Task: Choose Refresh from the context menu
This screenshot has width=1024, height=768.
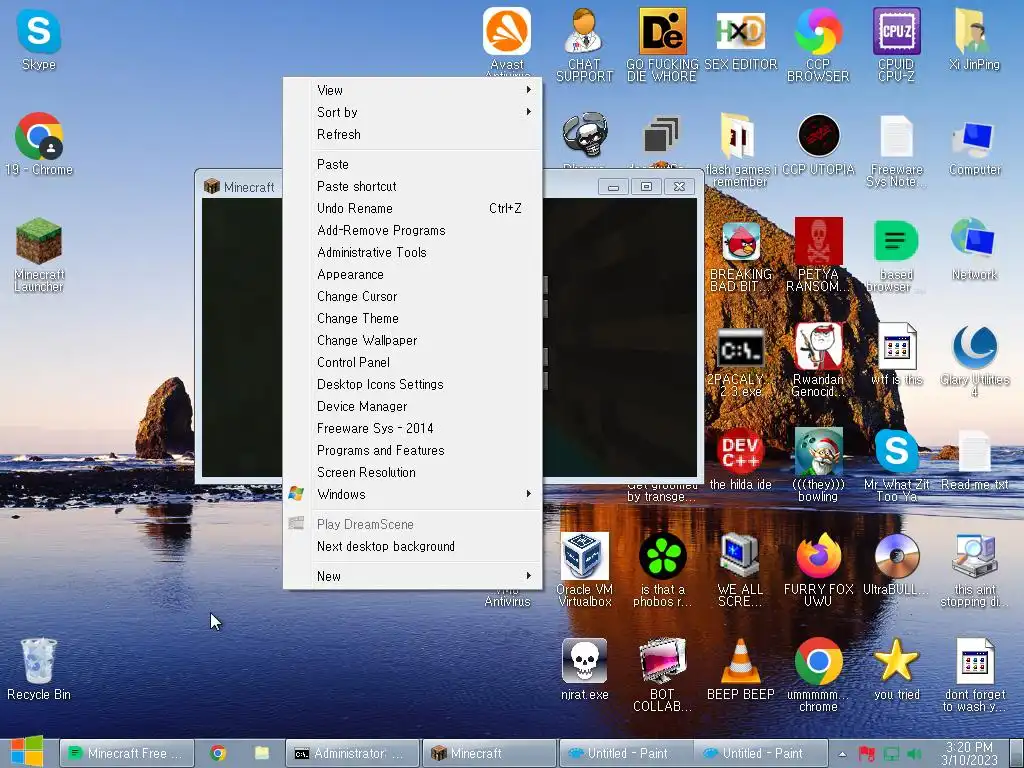Action: click(x=413, y=135)
